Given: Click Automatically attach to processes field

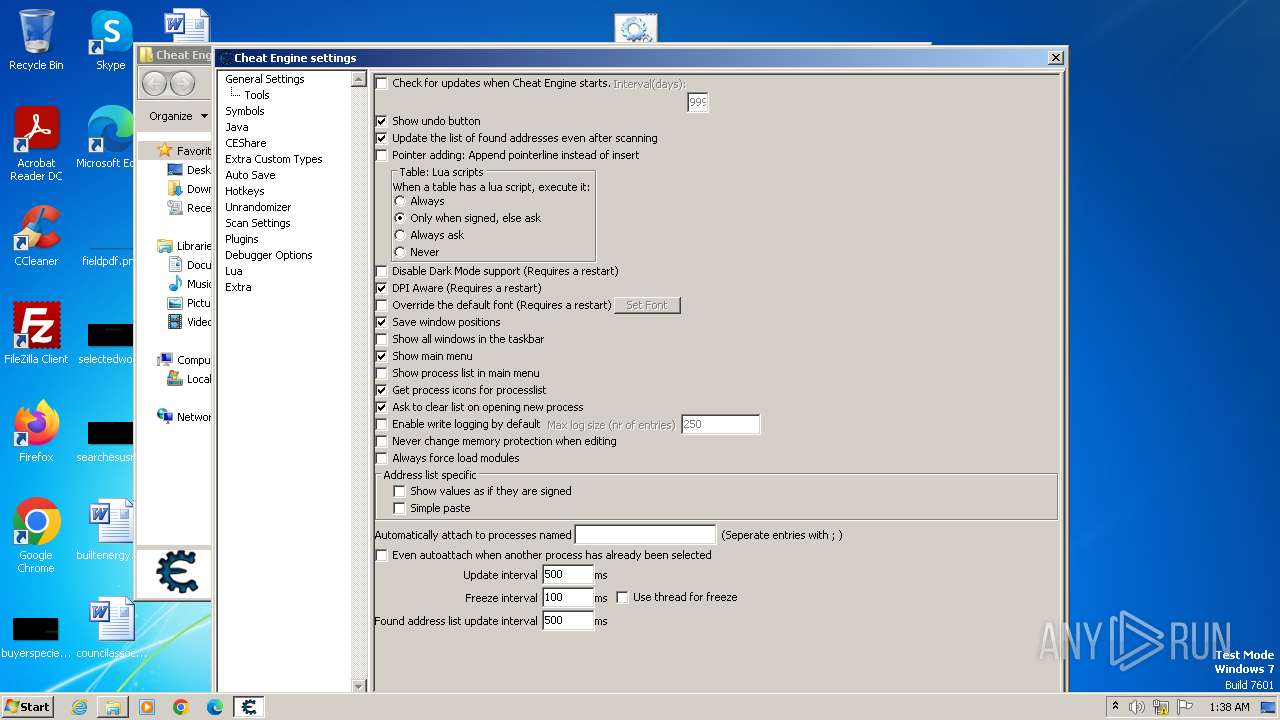Looking at the screenshot, I should coord(645,535).
